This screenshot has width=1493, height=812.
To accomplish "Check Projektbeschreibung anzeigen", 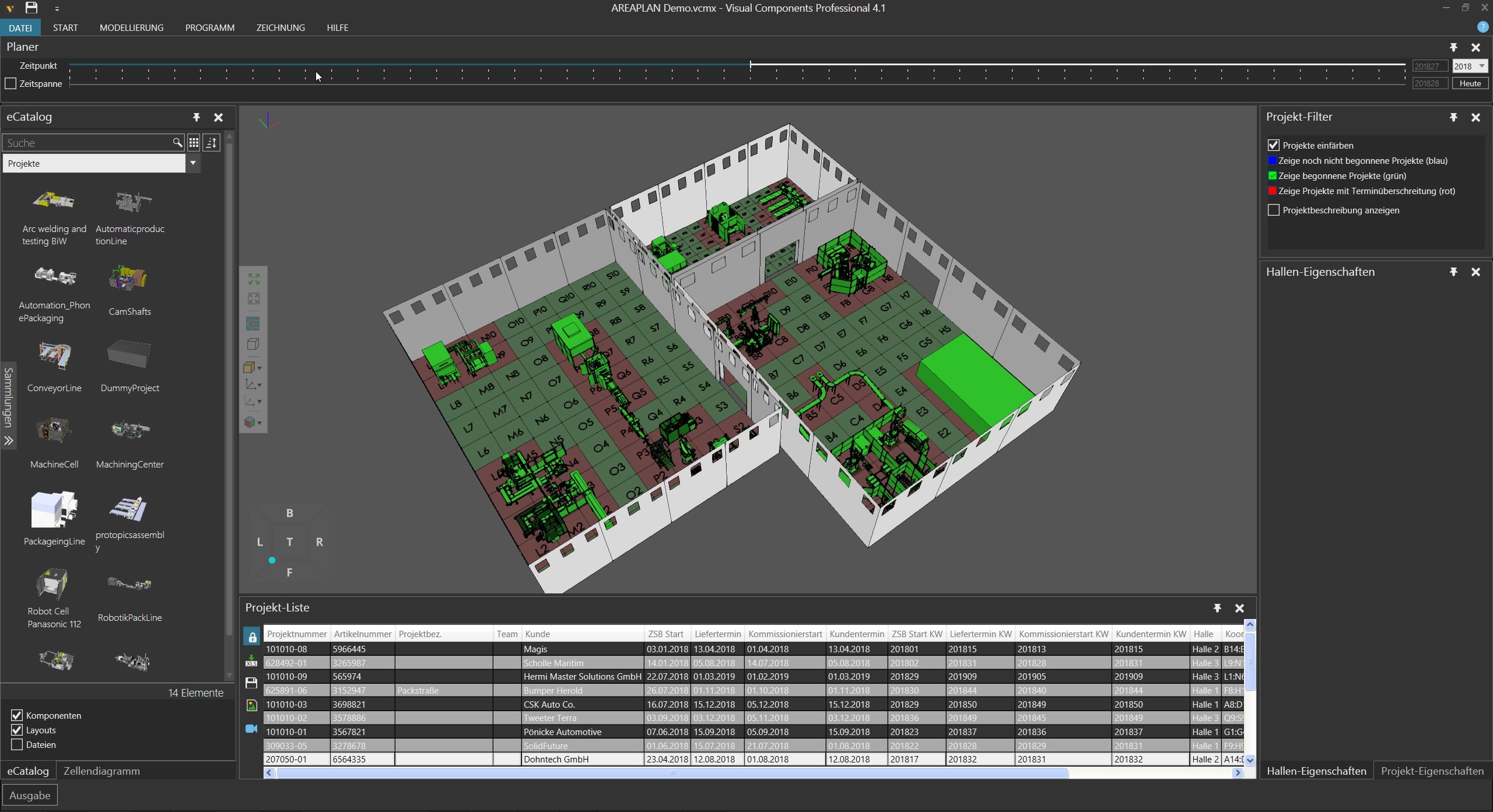I will tap(1274, 210).
